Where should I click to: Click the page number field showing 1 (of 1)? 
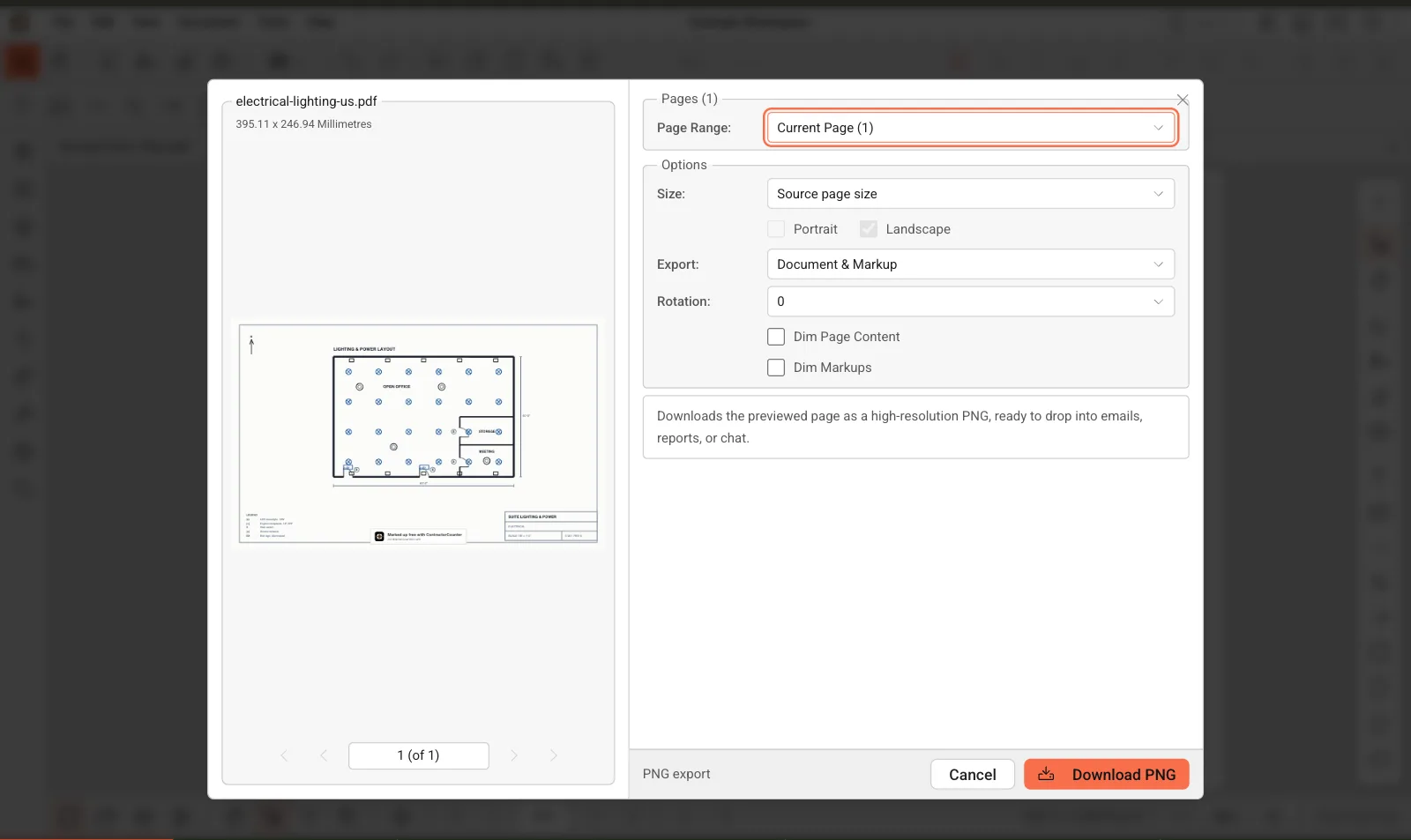click(419, 755)
